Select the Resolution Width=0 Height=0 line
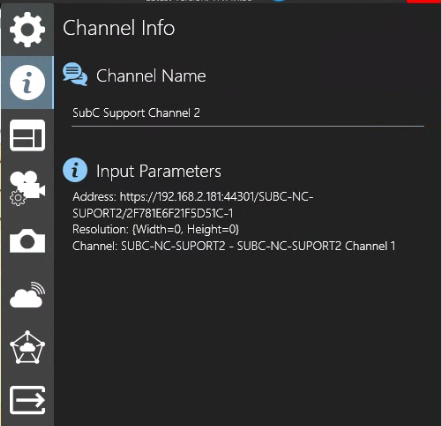Image resolution: width=442 pixels, height=426 pixels. [x=156, y=229]
